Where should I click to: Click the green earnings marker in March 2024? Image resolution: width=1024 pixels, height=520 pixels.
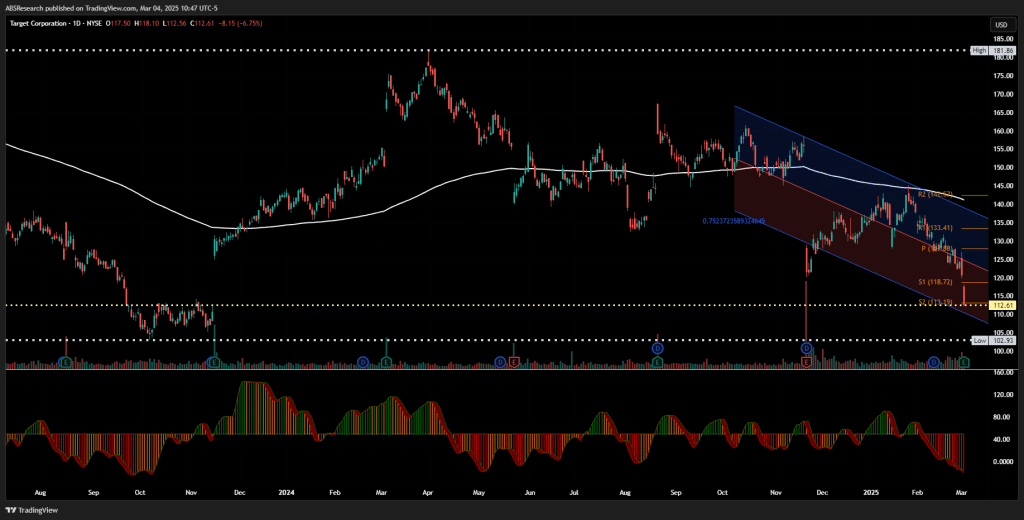click(x=387, y=362)
